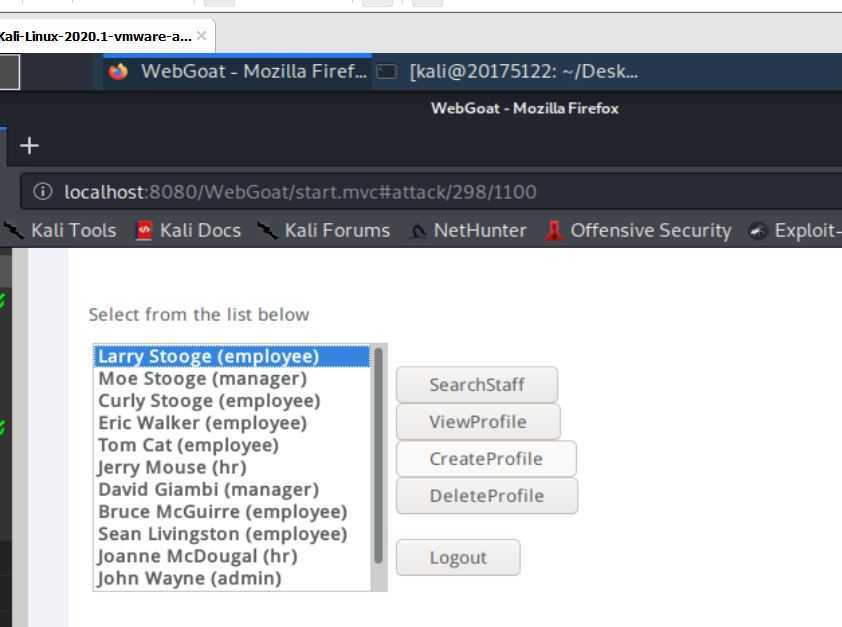
Task: Click the DeleteProfile button
Action: (487, 495)
